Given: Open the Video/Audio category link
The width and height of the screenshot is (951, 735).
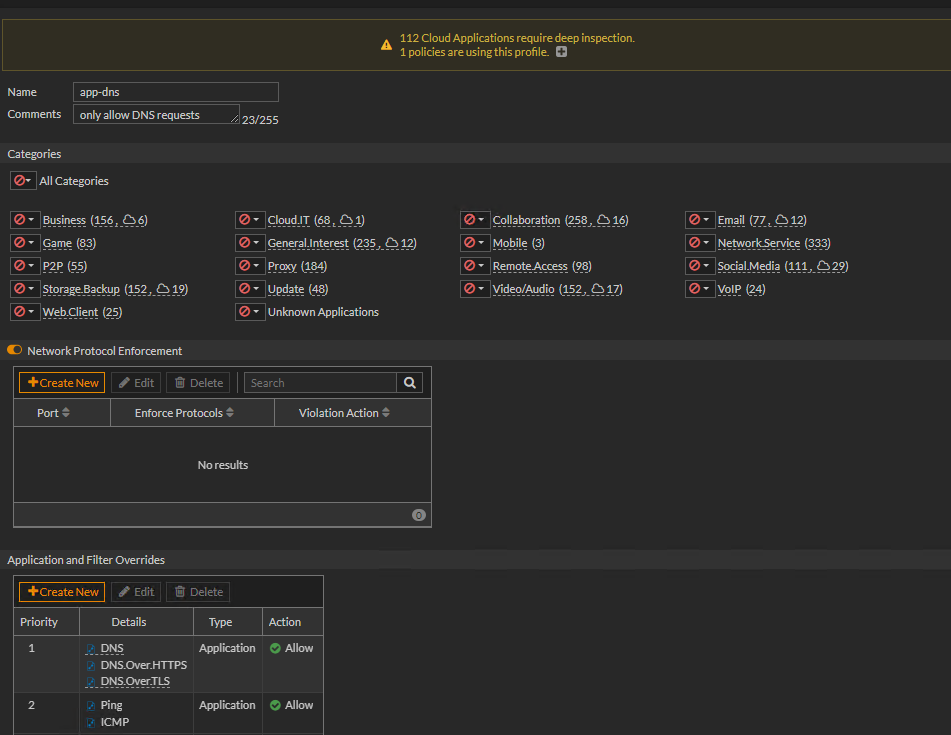Looking at the screenshot, I should click(x=523, y=289).
